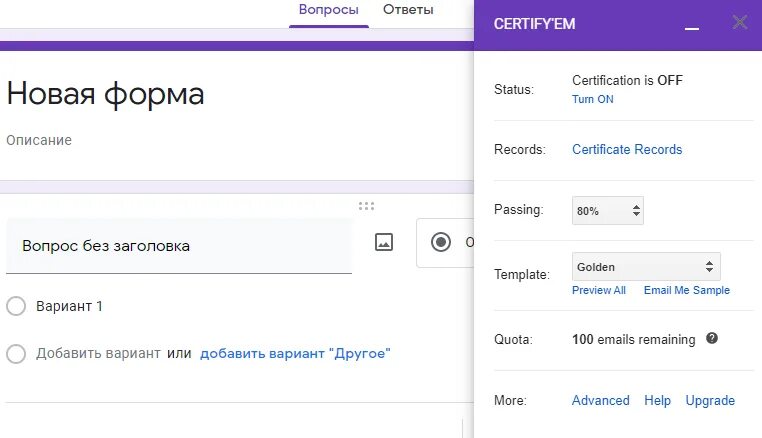The height and width of the screenshot is (438, 762).
Task: Click the Добавить вариант radio circle
Action: (x=16, y=353)
